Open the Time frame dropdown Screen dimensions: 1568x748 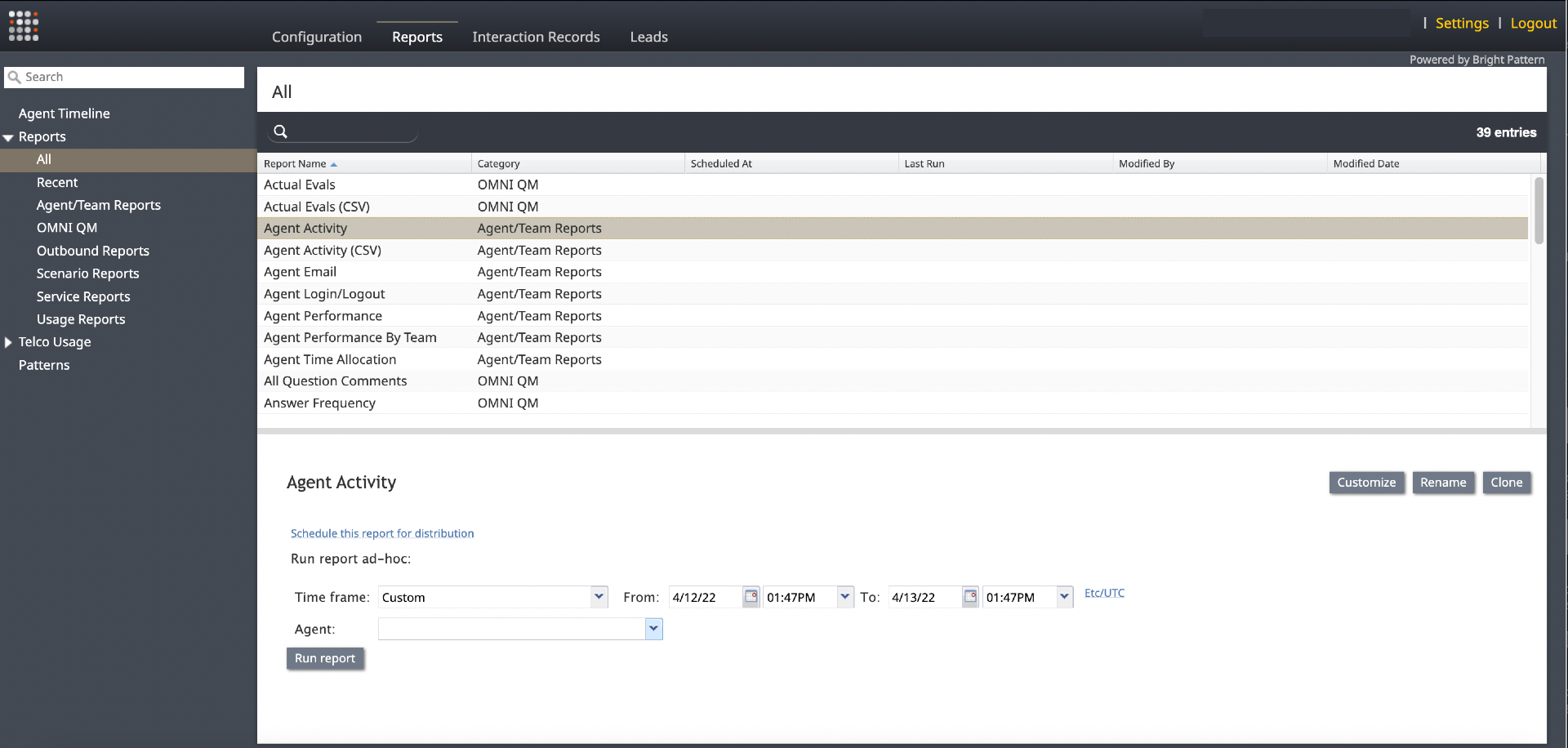click(599, 597)
